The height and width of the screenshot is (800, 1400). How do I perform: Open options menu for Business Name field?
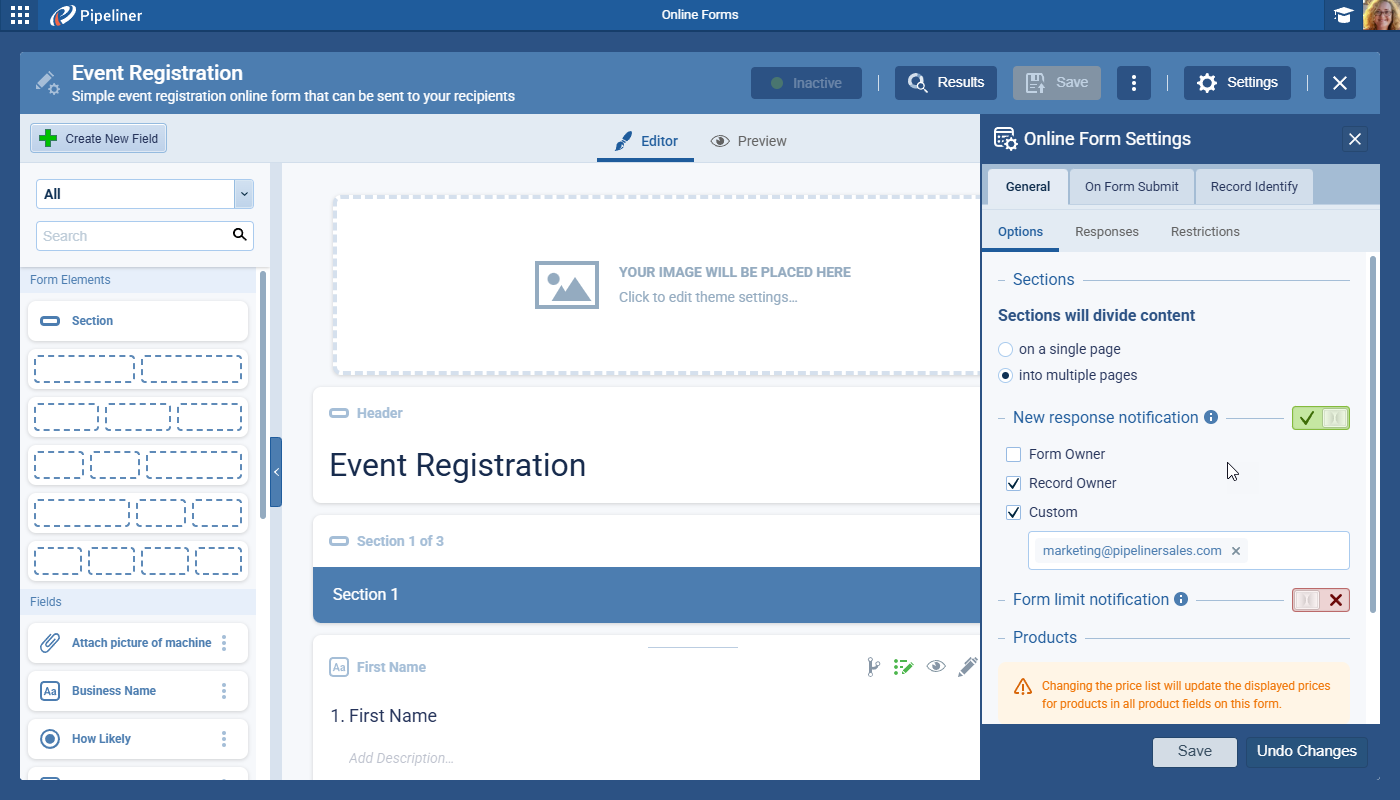224,691
